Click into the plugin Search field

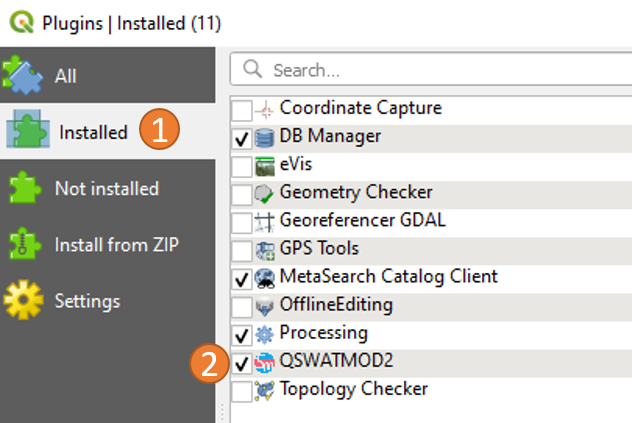click(431, 69)
